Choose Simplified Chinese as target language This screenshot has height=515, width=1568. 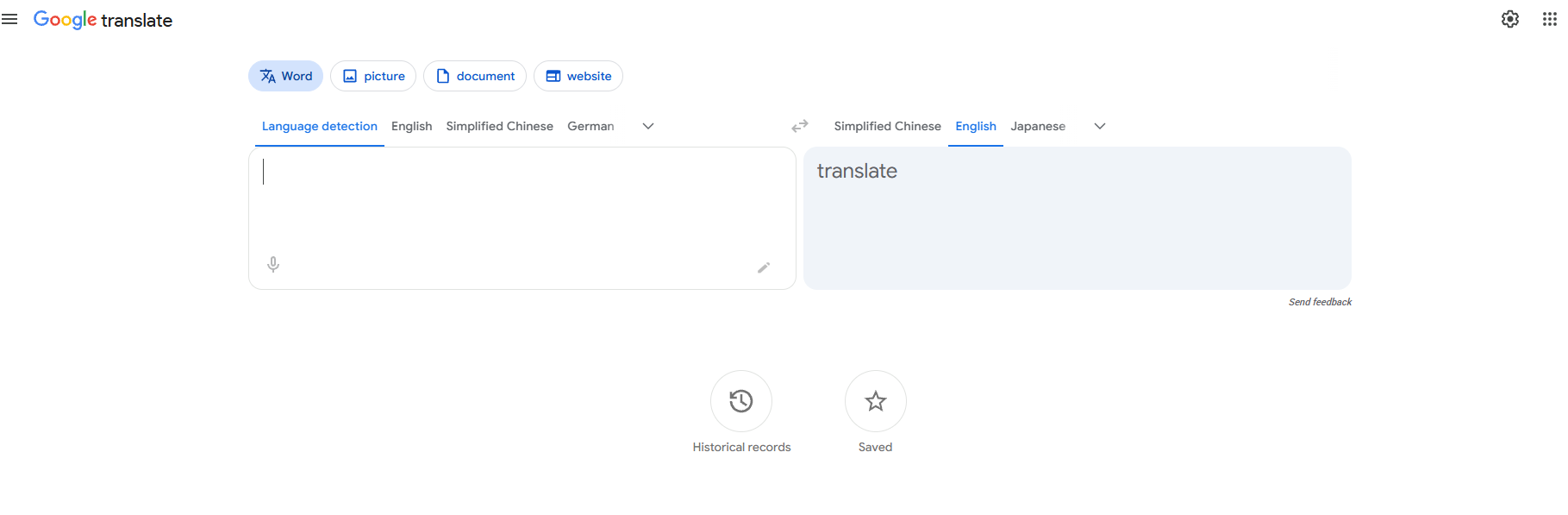(x=888, y=126)
